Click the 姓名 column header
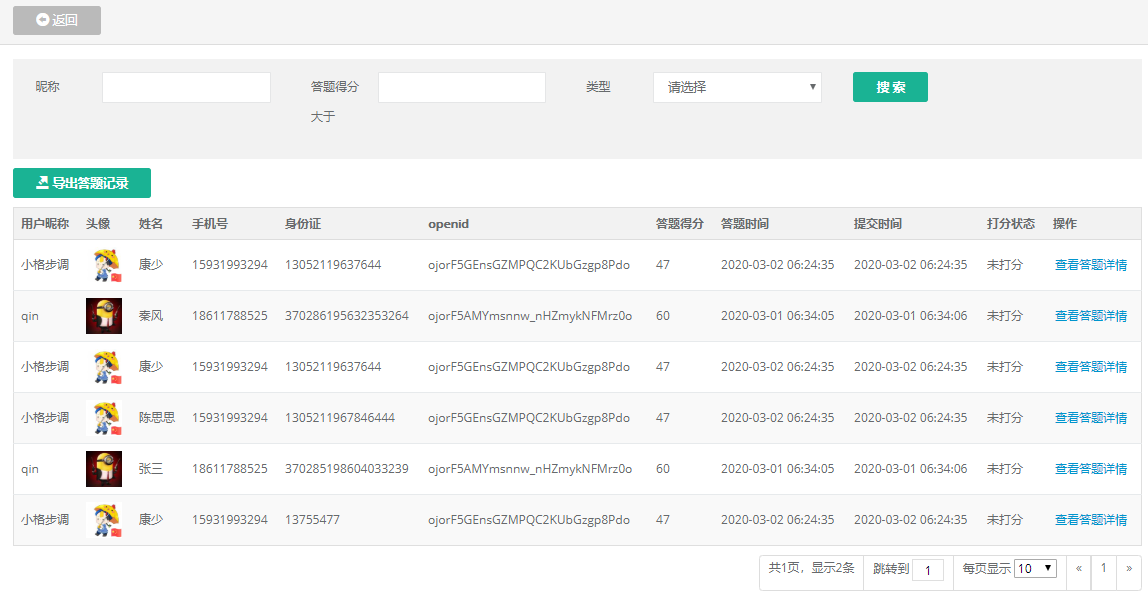 coord(151,223)
